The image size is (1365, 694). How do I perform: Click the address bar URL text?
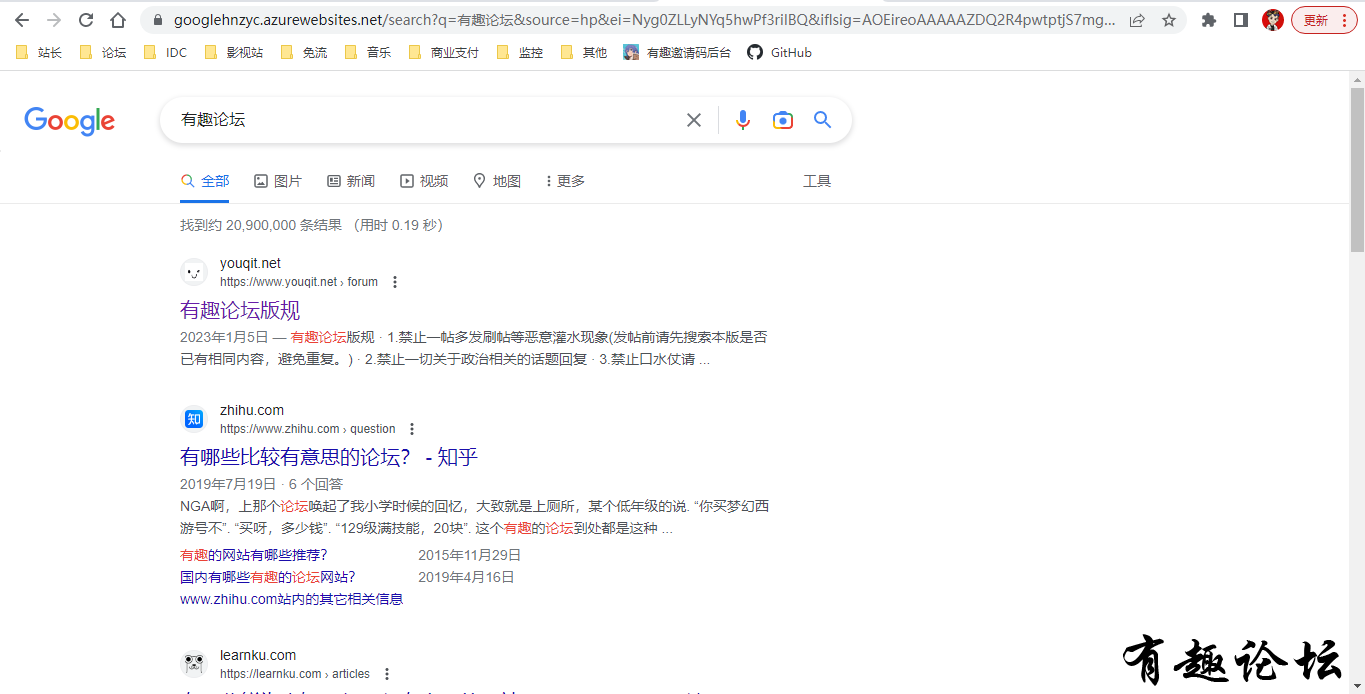(x=645, y=20)
